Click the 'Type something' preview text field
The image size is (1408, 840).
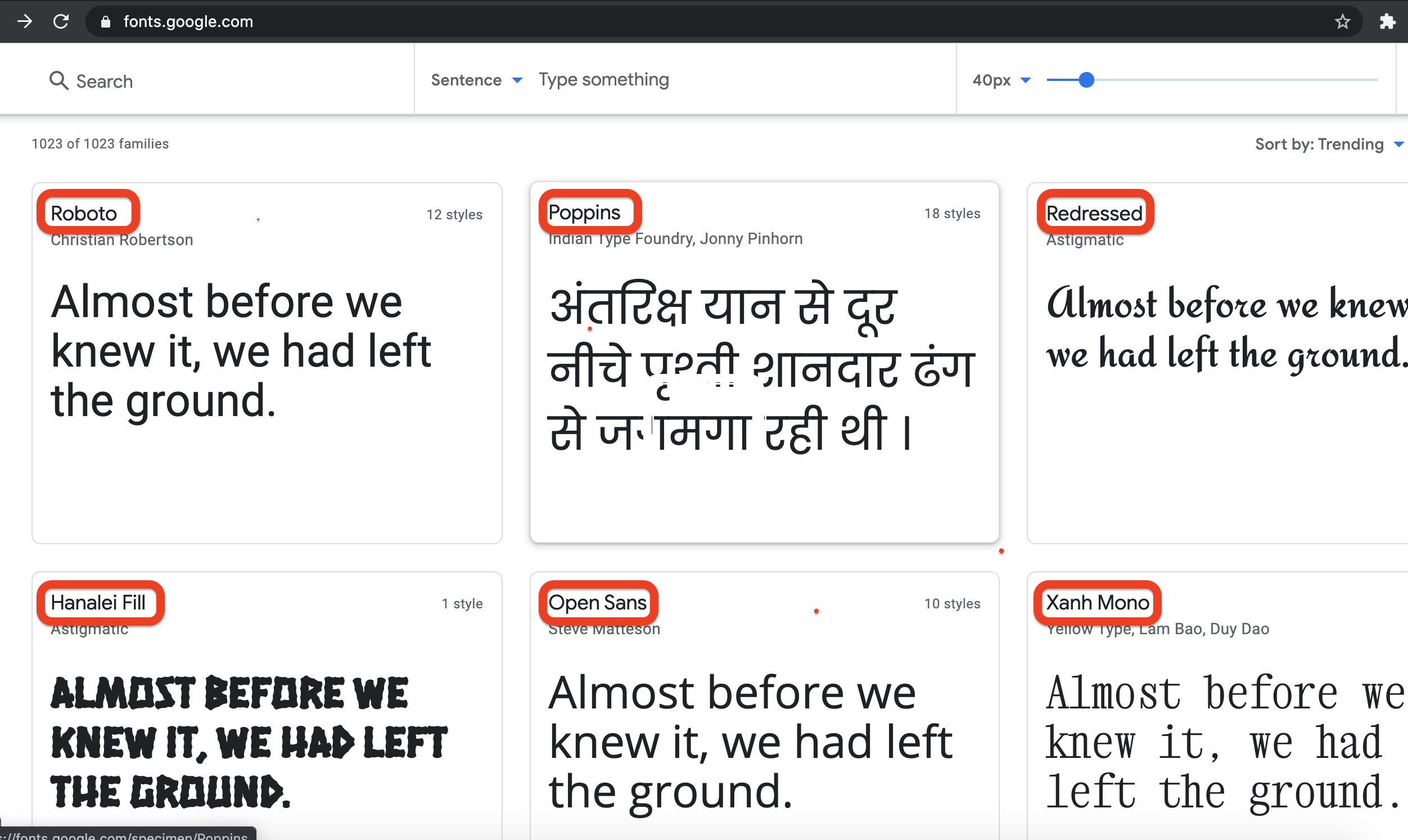604,80
